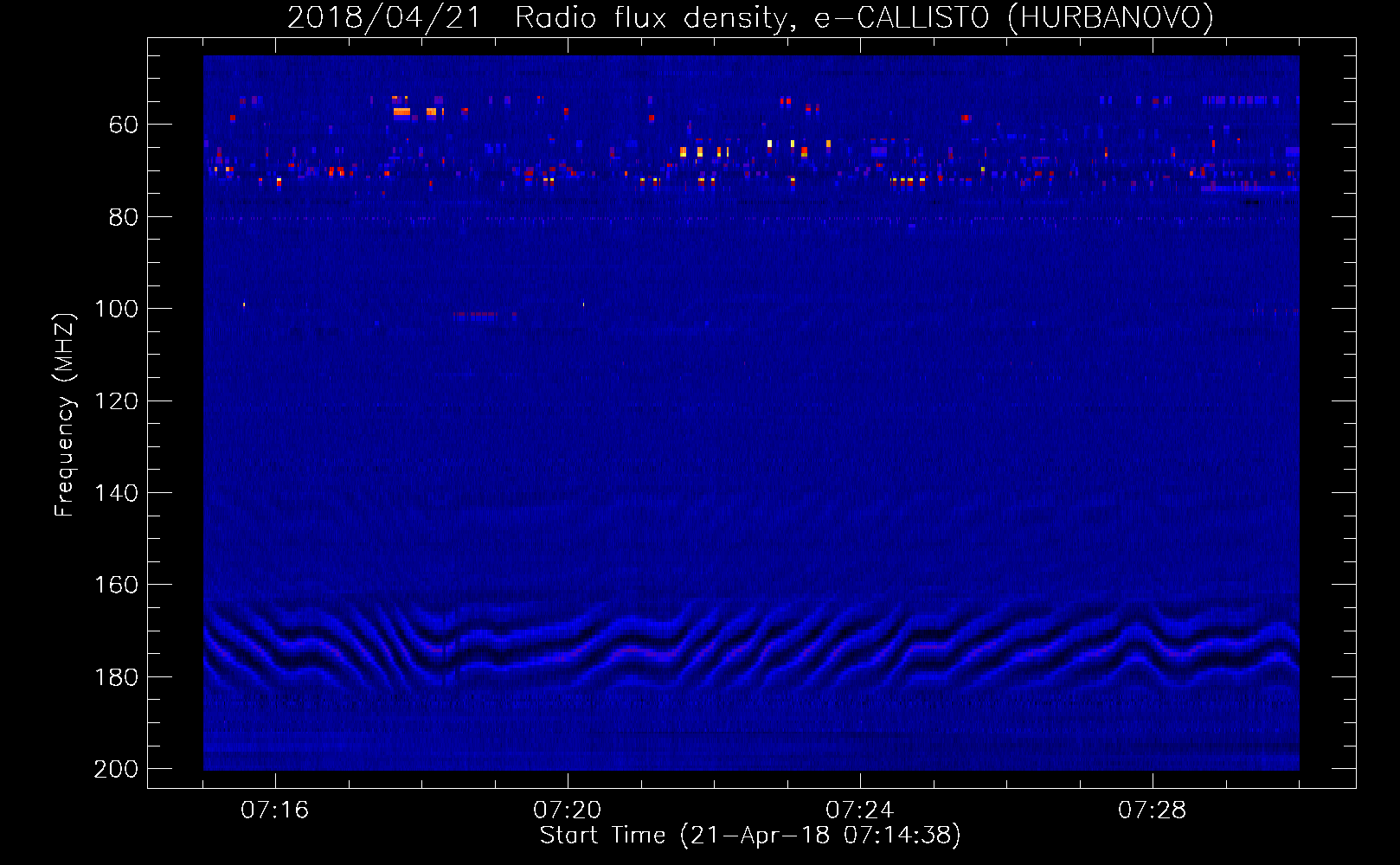Click the 120 frequency tick label
This screenshot has height=865, width=1400.
[x=116, y=401]
